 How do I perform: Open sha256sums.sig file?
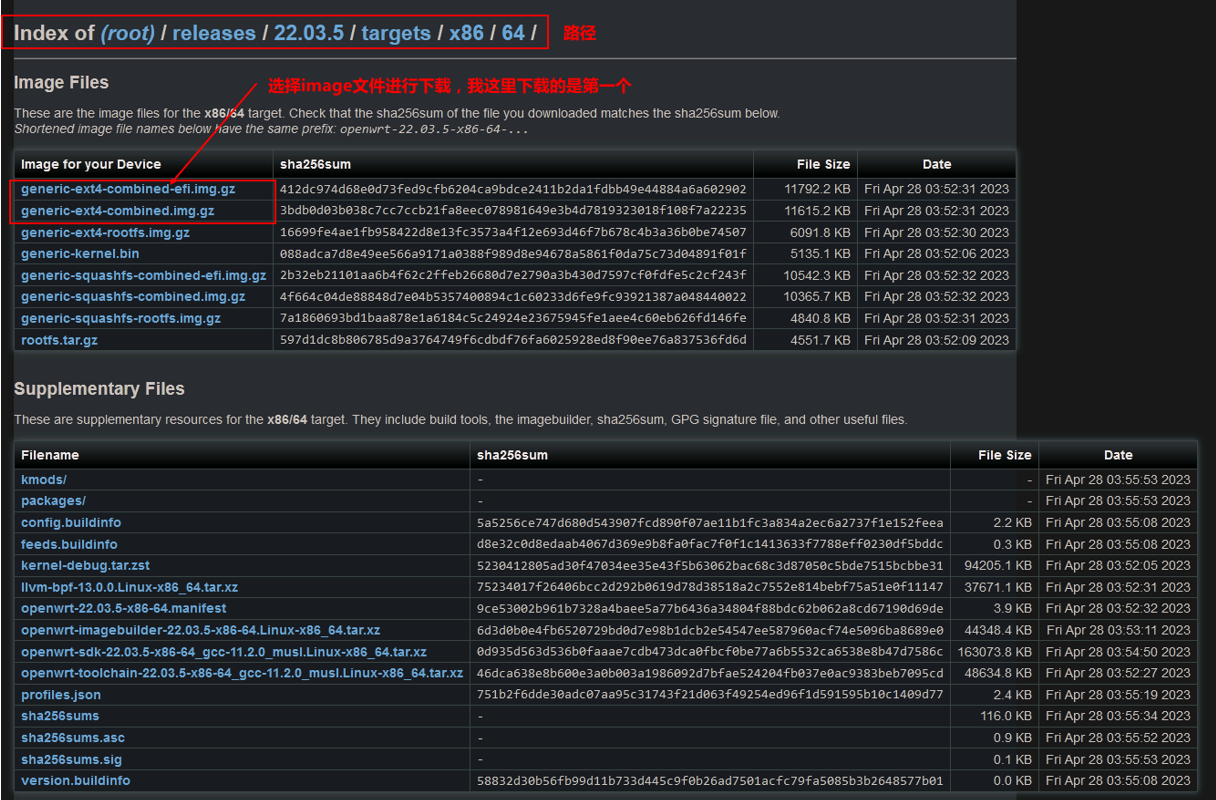coord(71,760)
